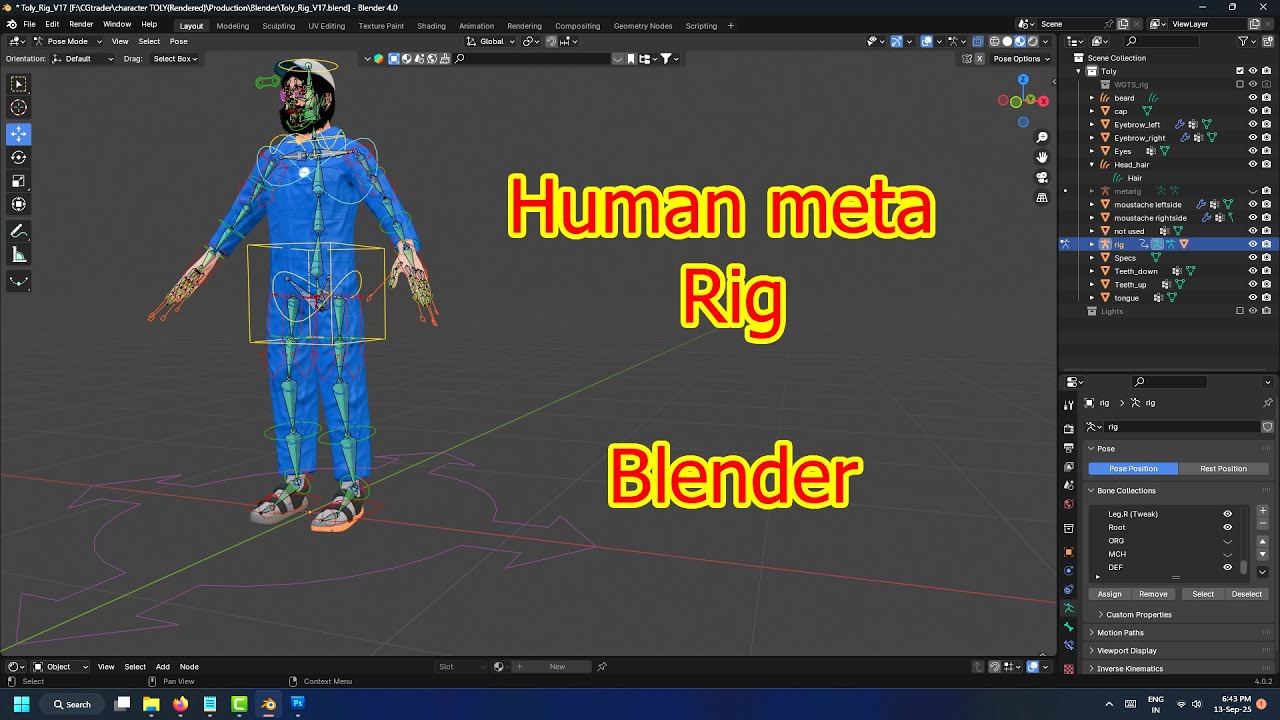Open the Texture properties checker tab
Screen dimensions: 1280x720
1069,669
